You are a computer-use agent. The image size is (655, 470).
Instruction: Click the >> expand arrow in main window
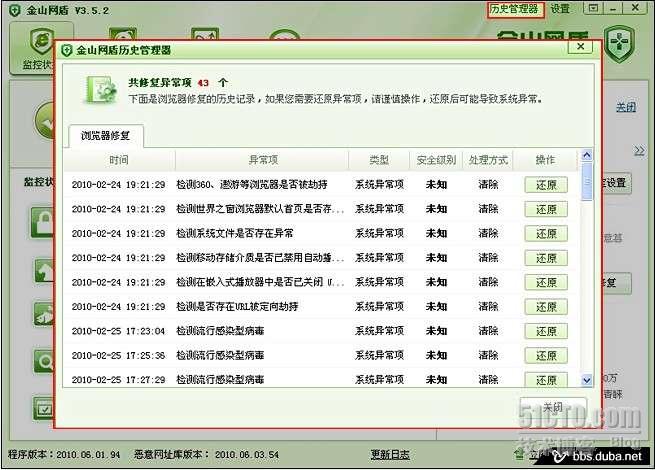point(639,150)
